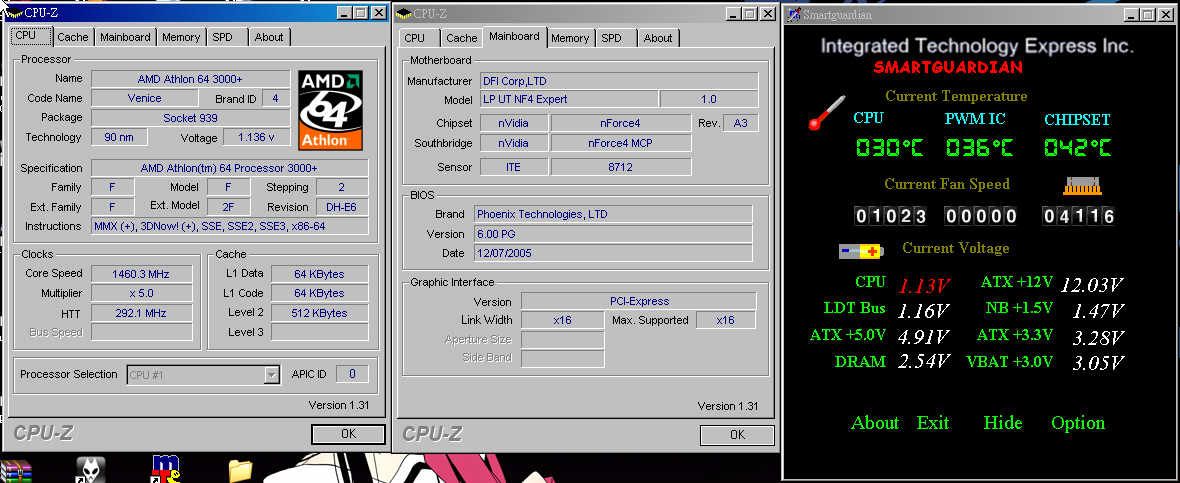
Task: Click Exit in SmartGuardian
Action: [933, 423]
